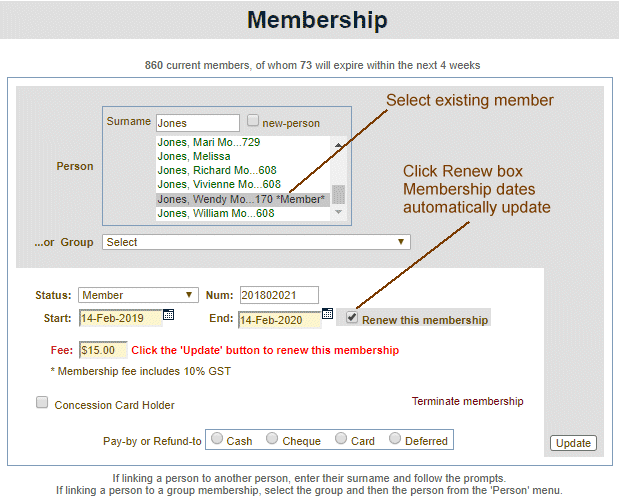The image size is (619, 500).
Task: Uncheck the Renew this membership checkbox
Action: pos(351,318)
